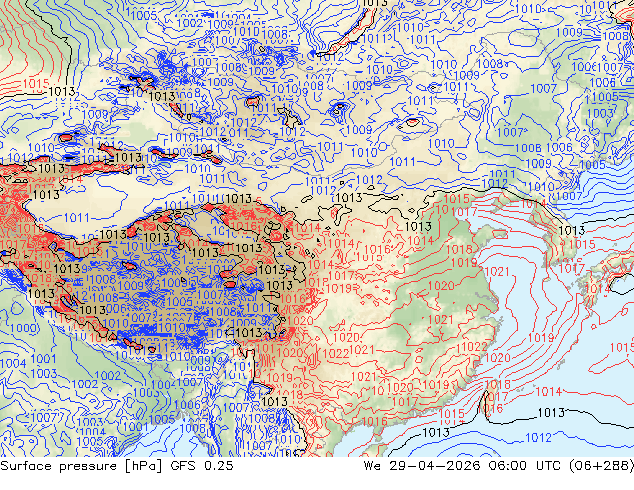The width and height of the screenshot is (634, 490).
Task: Click the "Surface pressure [hPa]" caption text
Action: [81, 466]
